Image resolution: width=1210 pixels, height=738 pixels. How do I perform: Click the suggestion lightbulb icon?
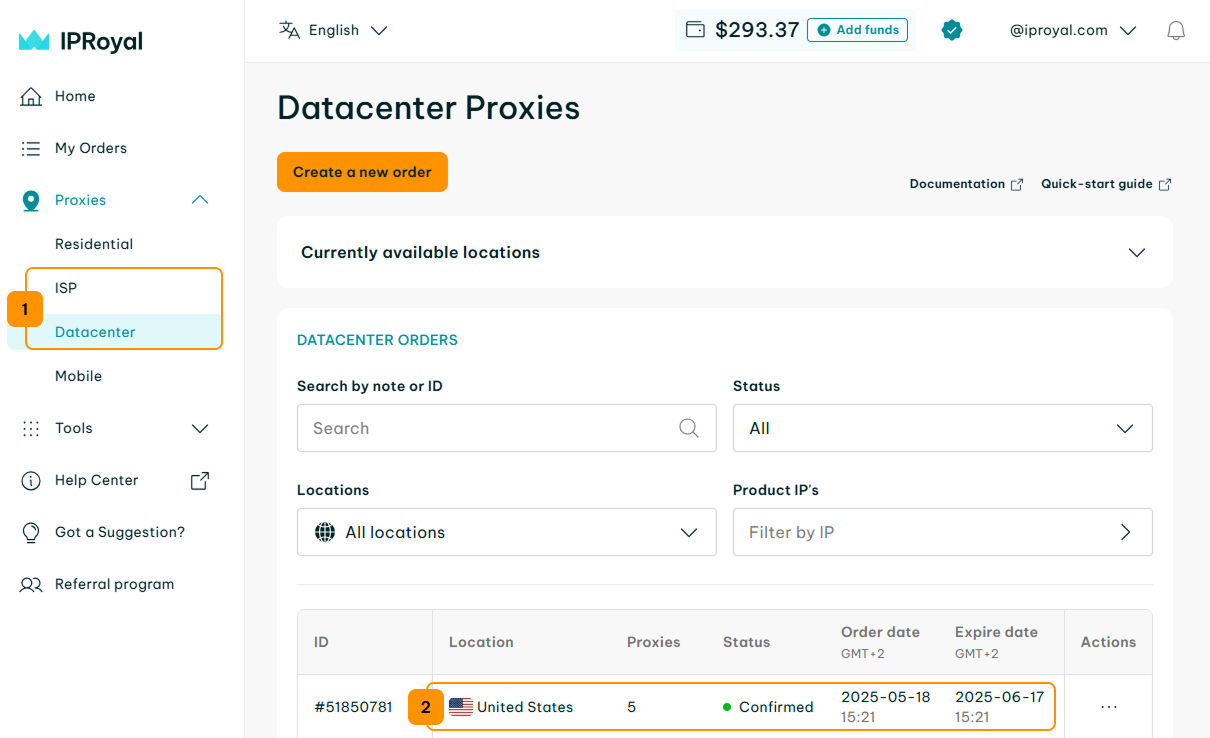pos(31,532)
